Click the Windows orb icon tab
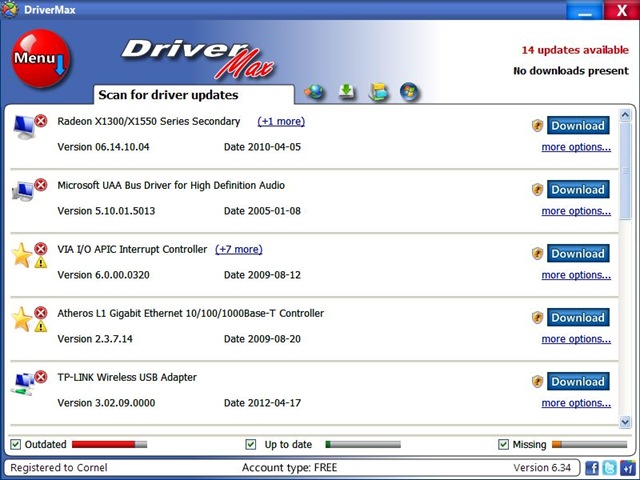 click(x=409, y=91)
